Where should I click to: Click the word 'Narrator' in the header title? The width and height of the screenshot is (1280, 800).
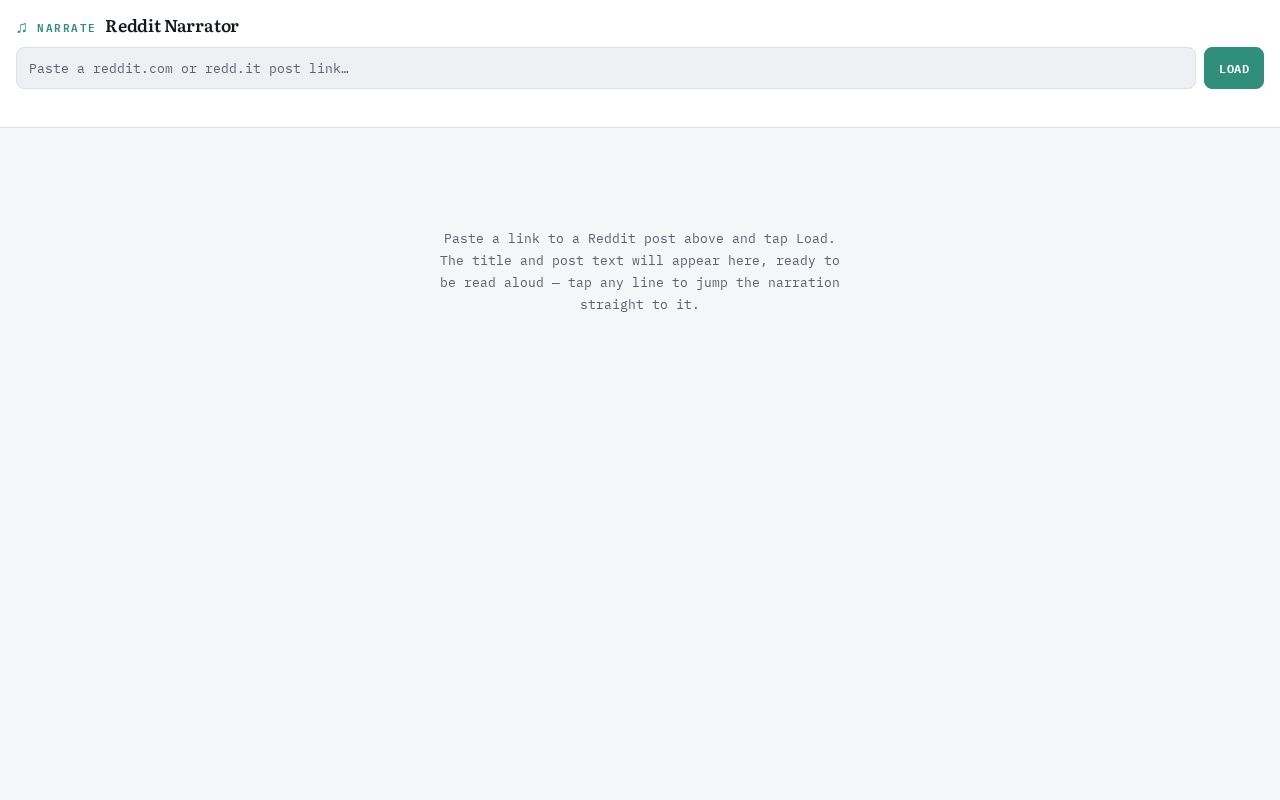point(202,27)
